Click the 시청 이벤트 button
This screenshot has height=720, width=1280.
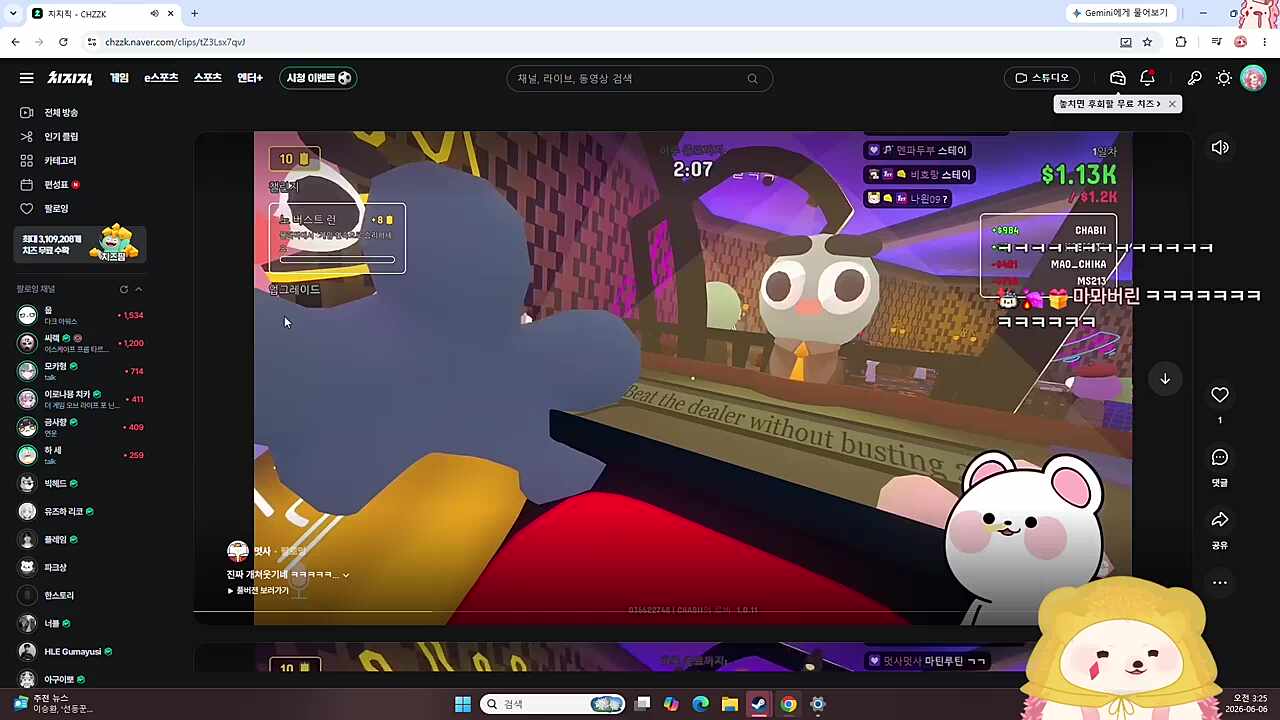click(318, 78)
